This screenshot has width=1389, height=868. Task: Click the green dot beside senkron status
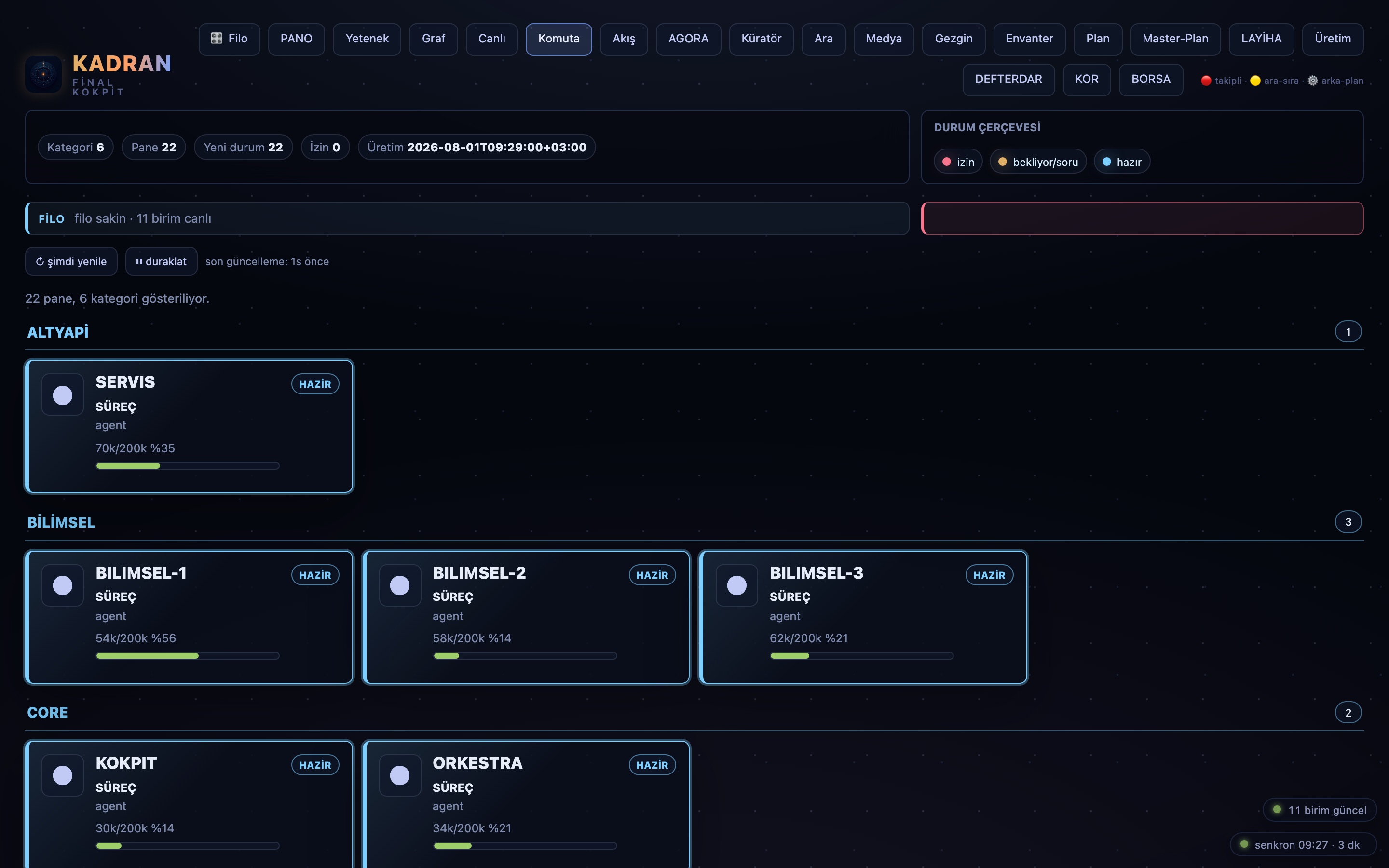click(x=1244, y=844)
